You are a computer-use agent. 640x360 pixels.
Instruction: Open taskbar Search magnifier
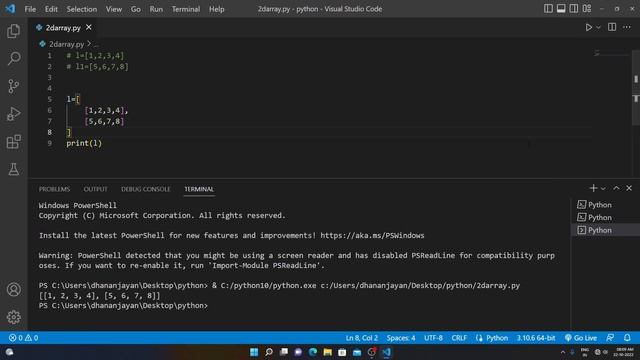pyautogui.click(x=269, y=352)
